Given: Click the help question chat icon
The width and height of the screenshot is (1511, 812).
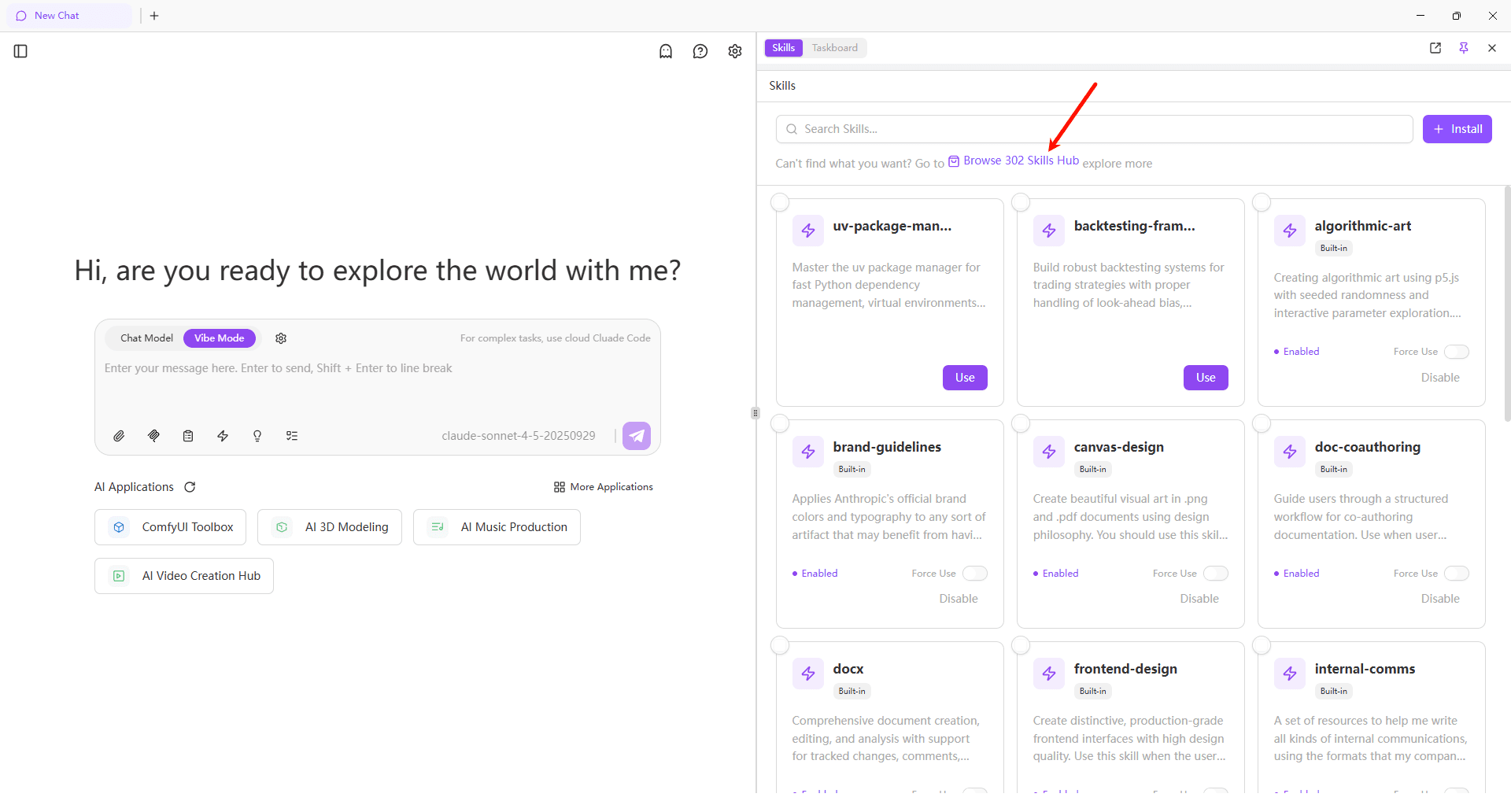Looking at the screenshot, I should 700,51.
